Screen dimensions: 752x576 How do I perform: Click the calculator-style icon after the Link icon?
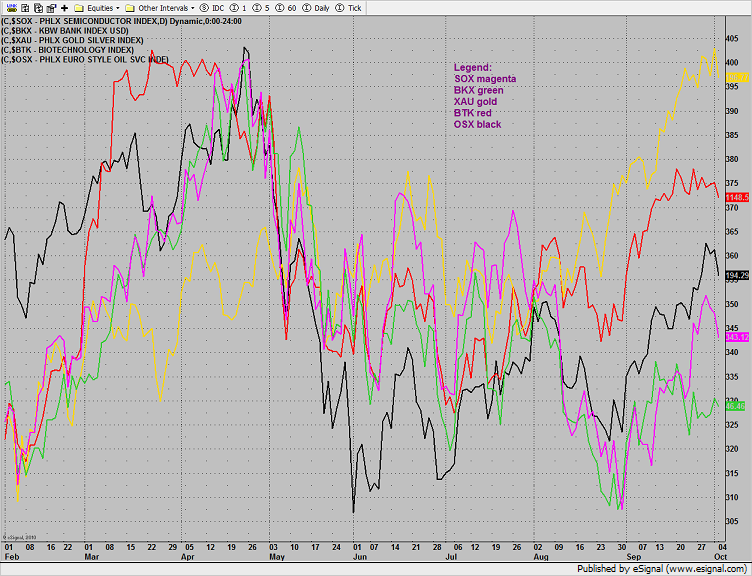(25, 8)
